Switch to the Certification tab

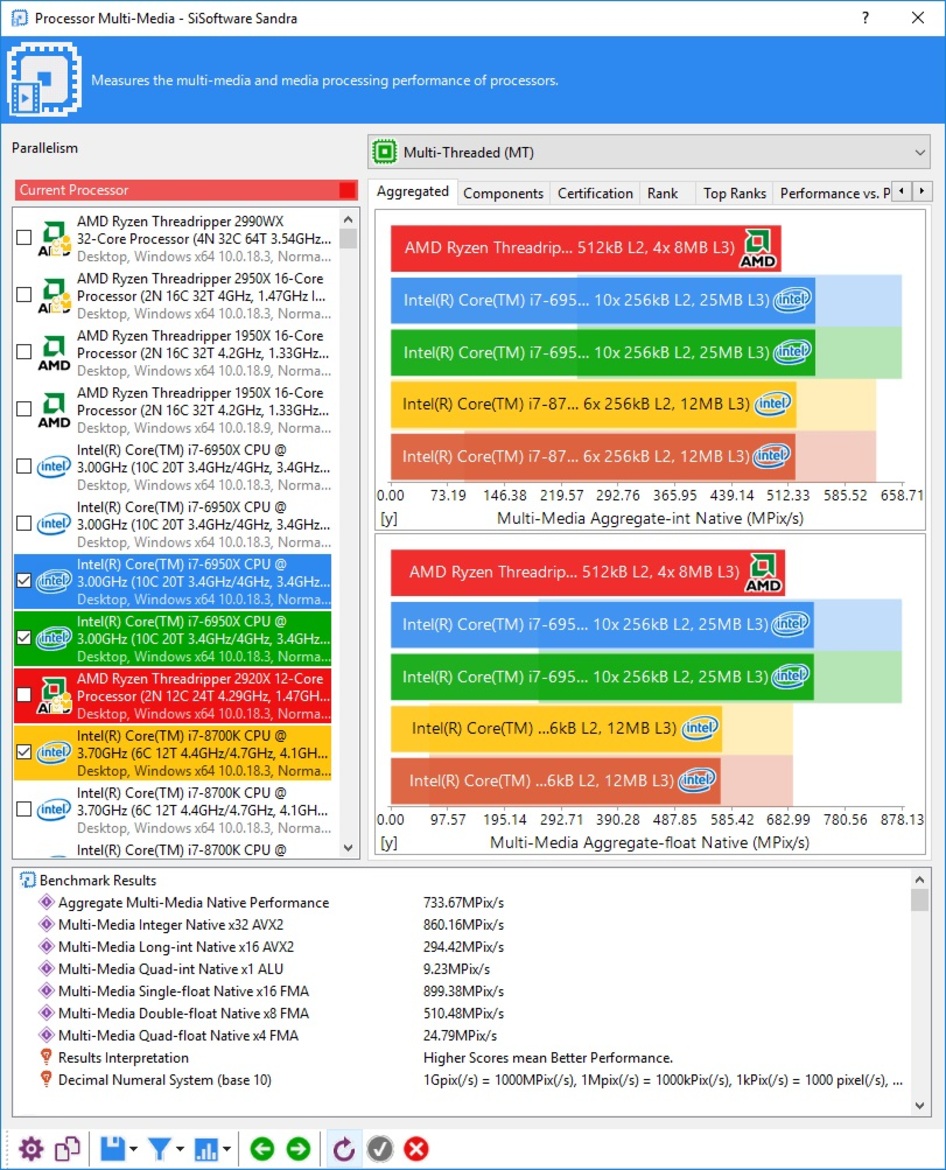pyautogui.click(x=595, y=193)
